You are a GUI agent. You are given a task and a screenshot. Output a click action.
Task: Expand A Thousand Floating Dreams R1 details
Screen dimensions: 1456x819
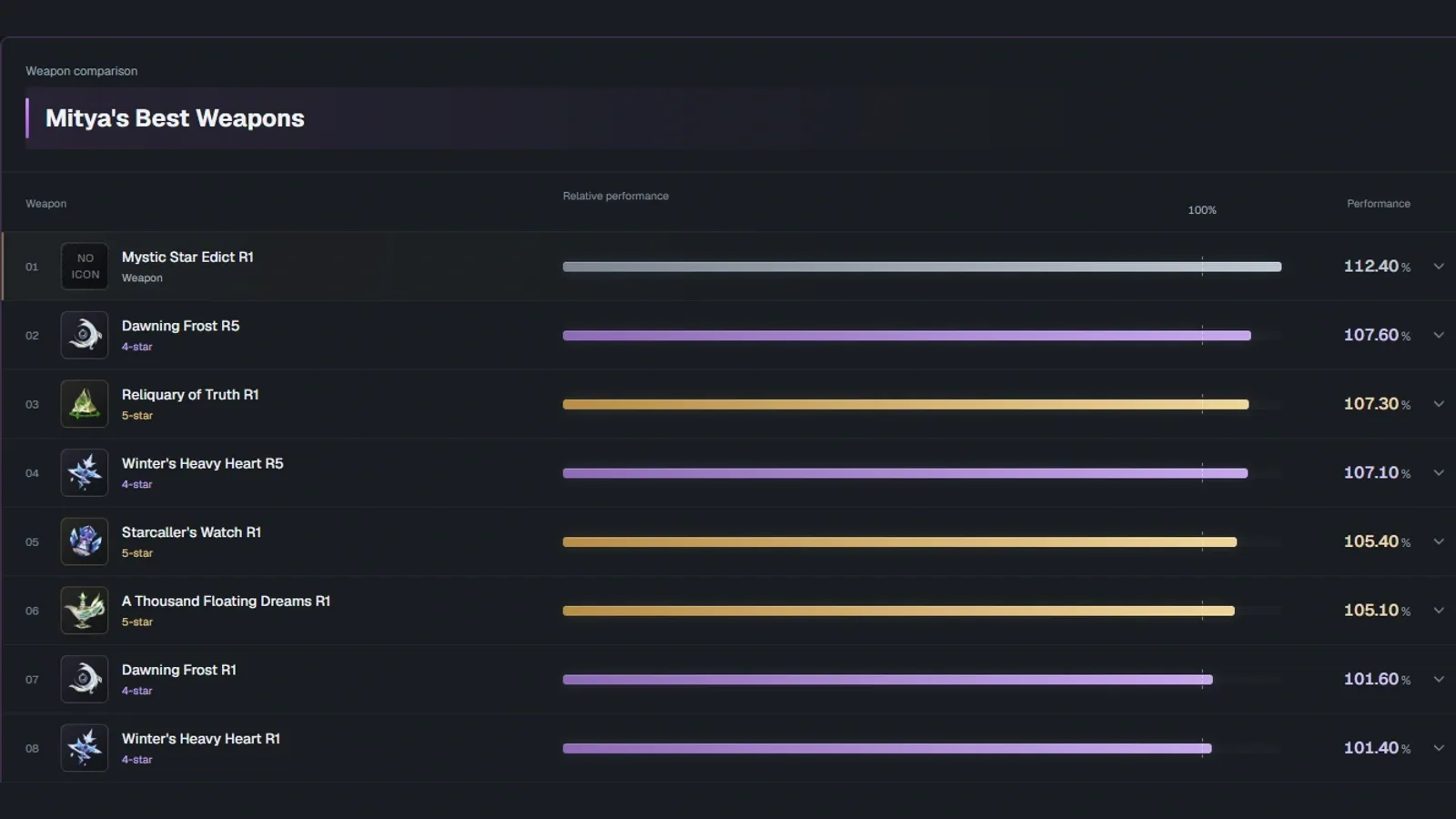click(1439, 611)
